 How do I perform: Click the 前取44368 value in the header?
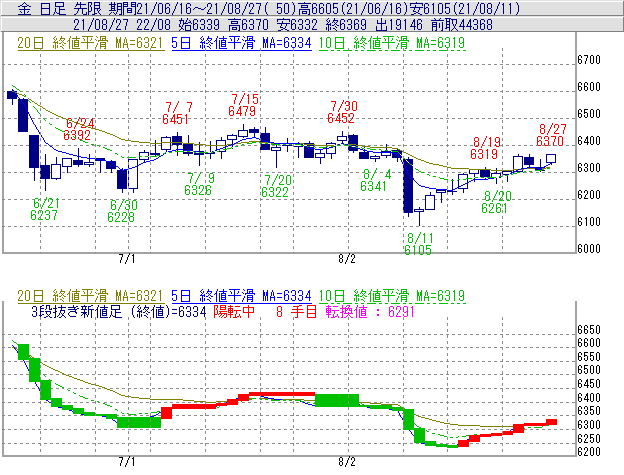(462, 25)
